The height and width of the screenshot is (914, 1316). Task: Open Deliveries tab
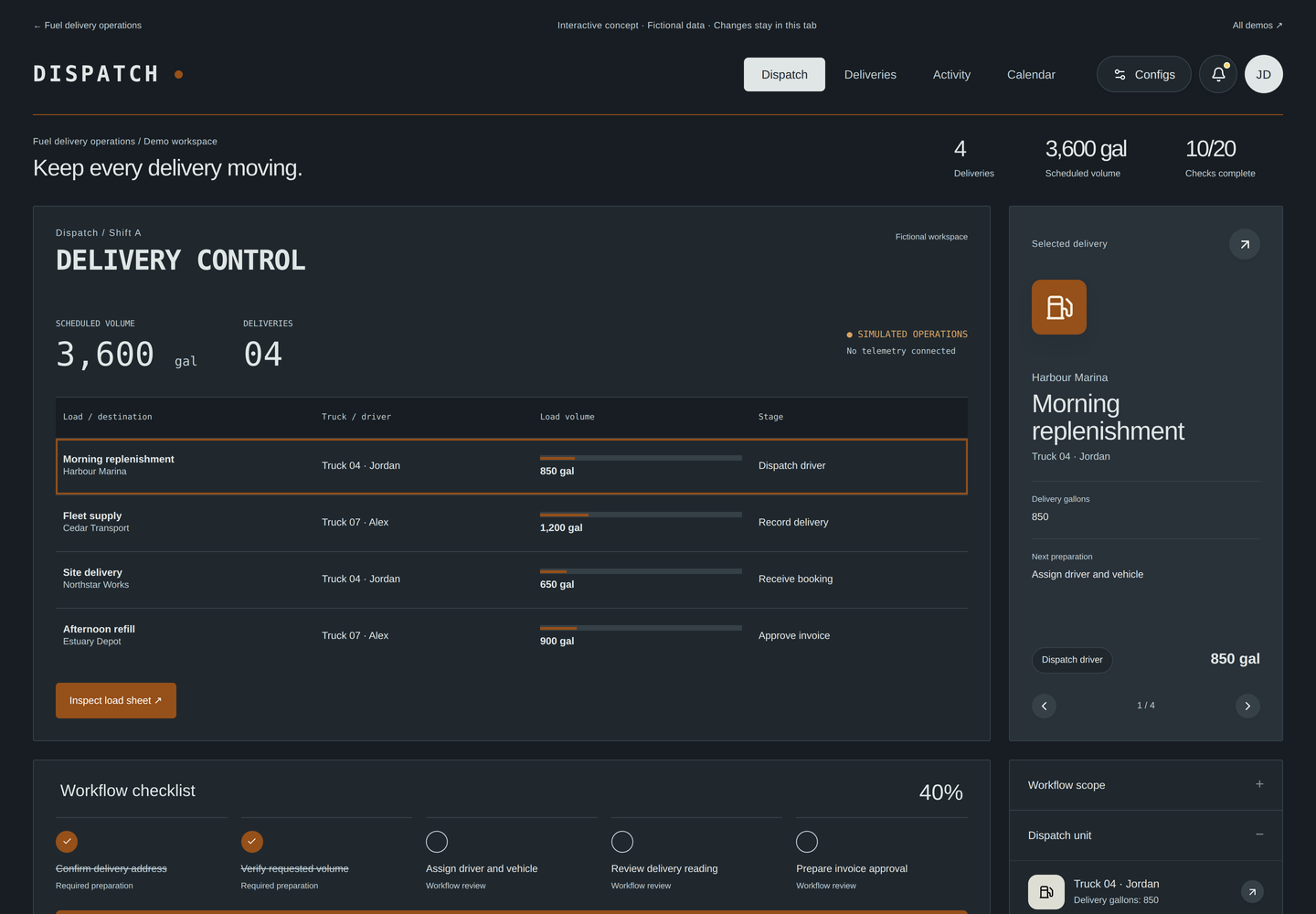870,75
